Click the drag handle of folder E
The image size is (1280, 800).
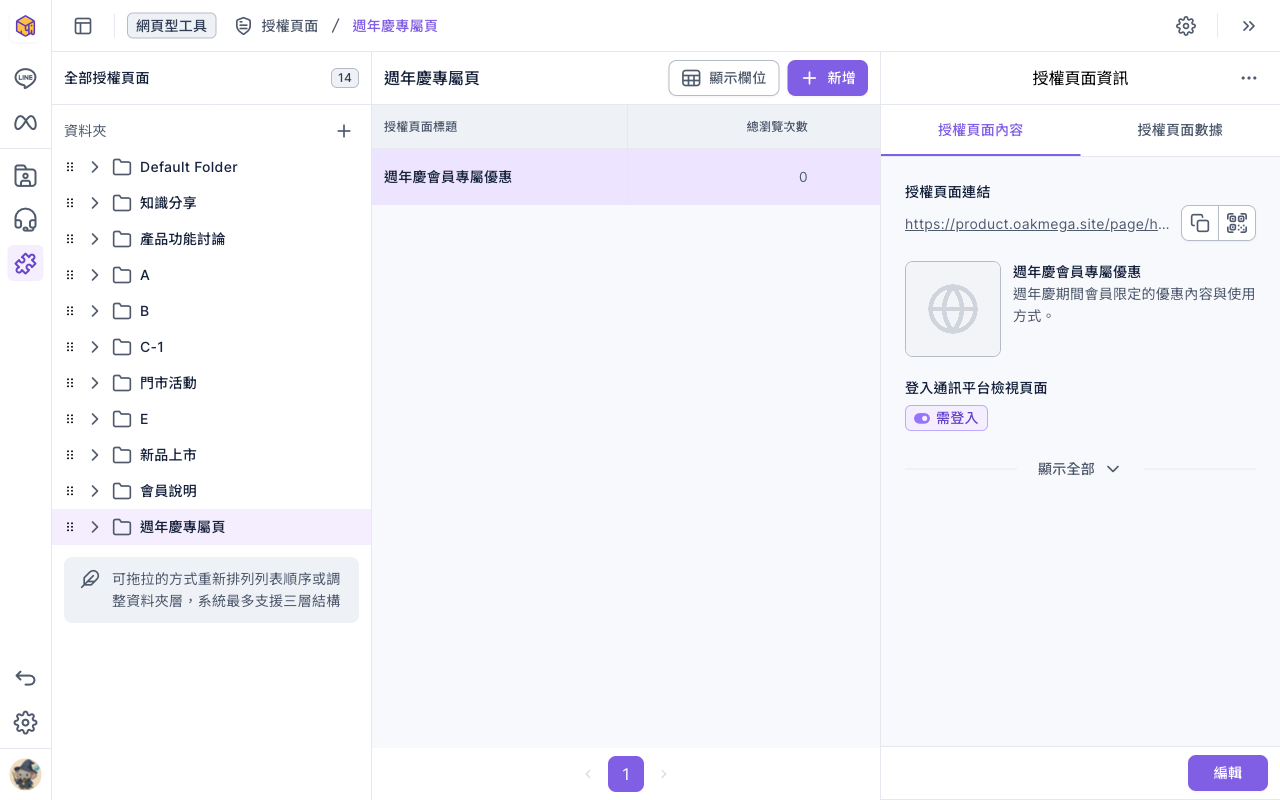click(70, 419)
